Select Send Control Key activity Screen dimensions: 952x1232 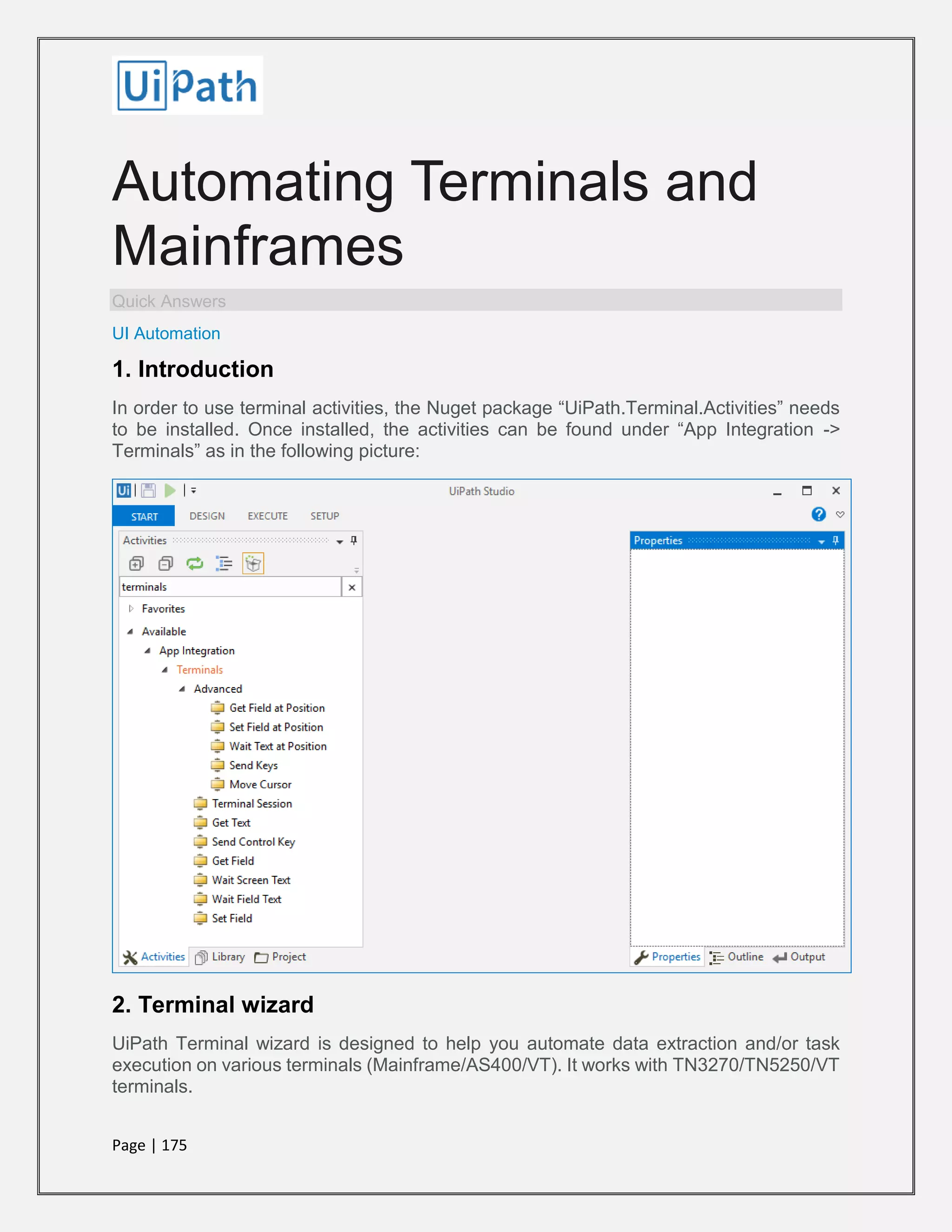pos(245,842)
